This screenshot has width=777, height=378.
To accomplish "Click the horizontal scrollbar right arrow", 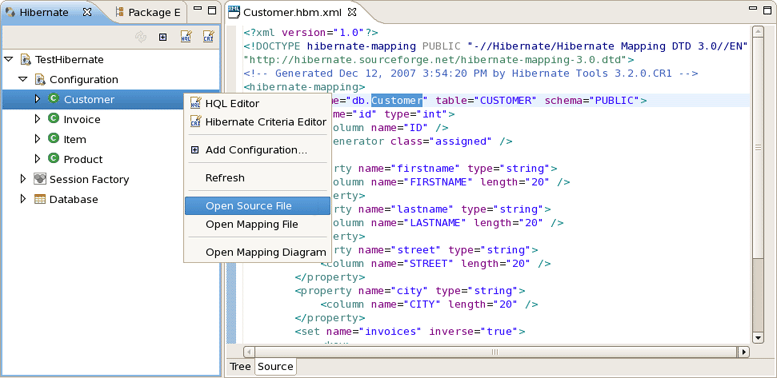I will pyautogui.click(x=743, y=352).
